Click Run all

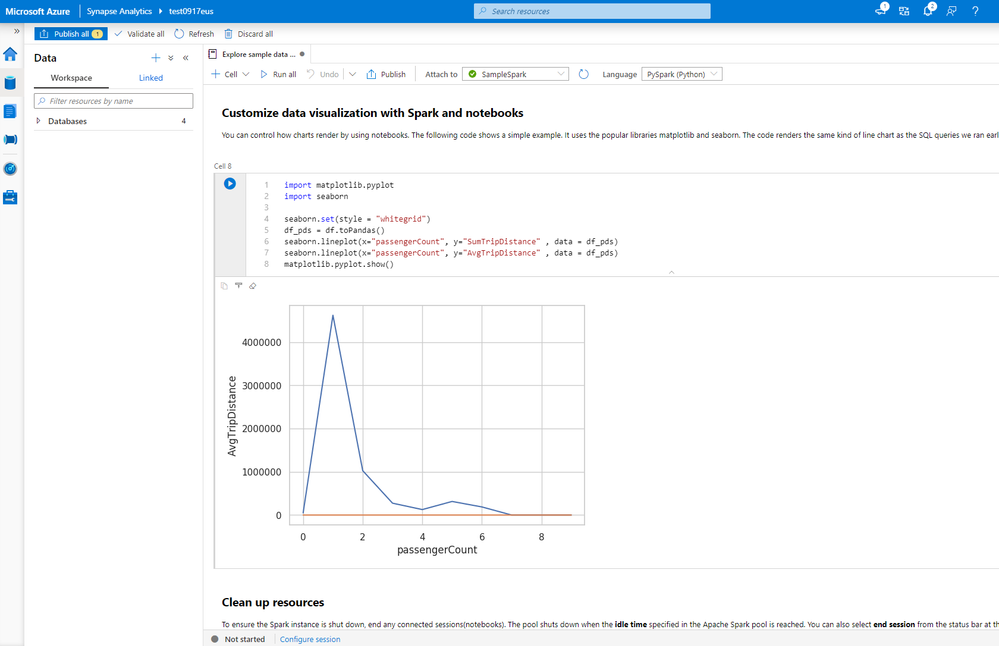point(278,75)
